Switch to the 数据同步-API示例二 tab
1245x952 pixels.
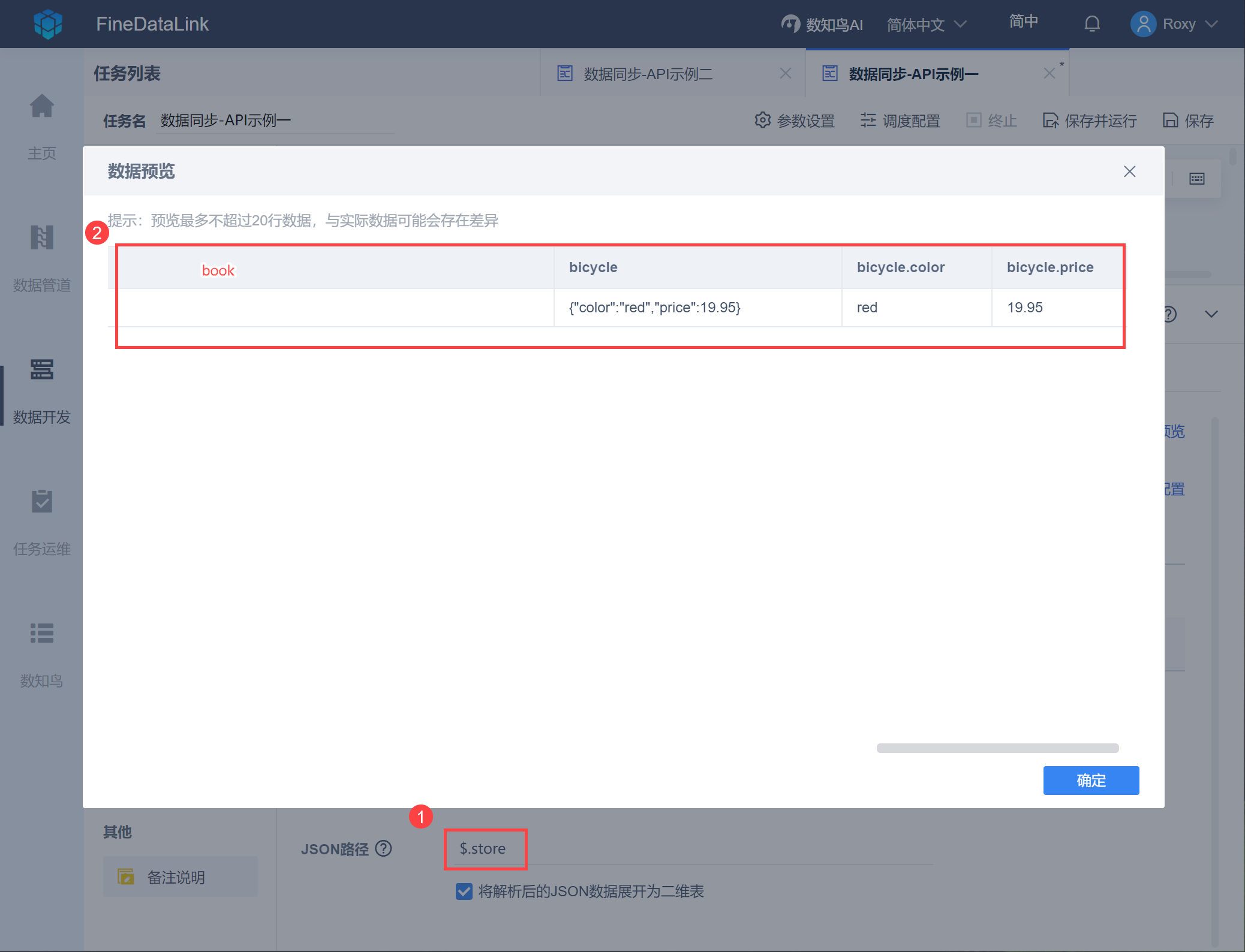(x=648, y=73)
